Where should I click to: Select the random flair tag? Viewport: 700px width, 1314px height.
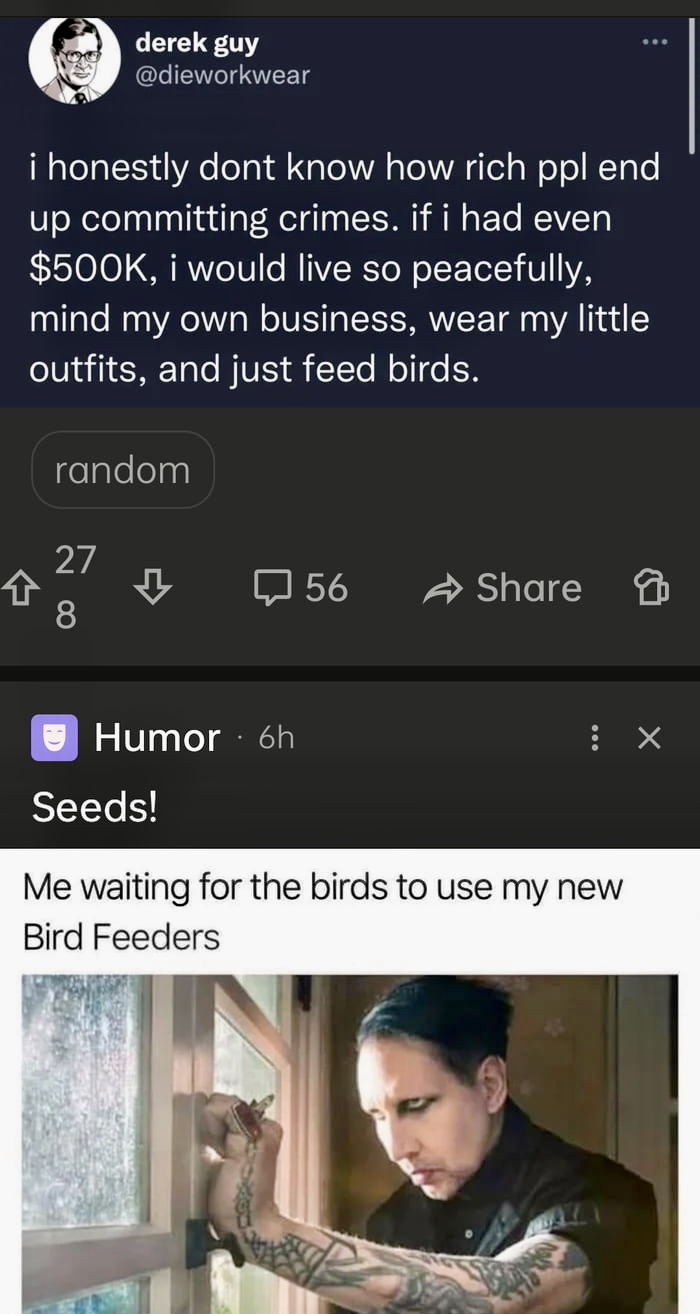pos(123,470)
